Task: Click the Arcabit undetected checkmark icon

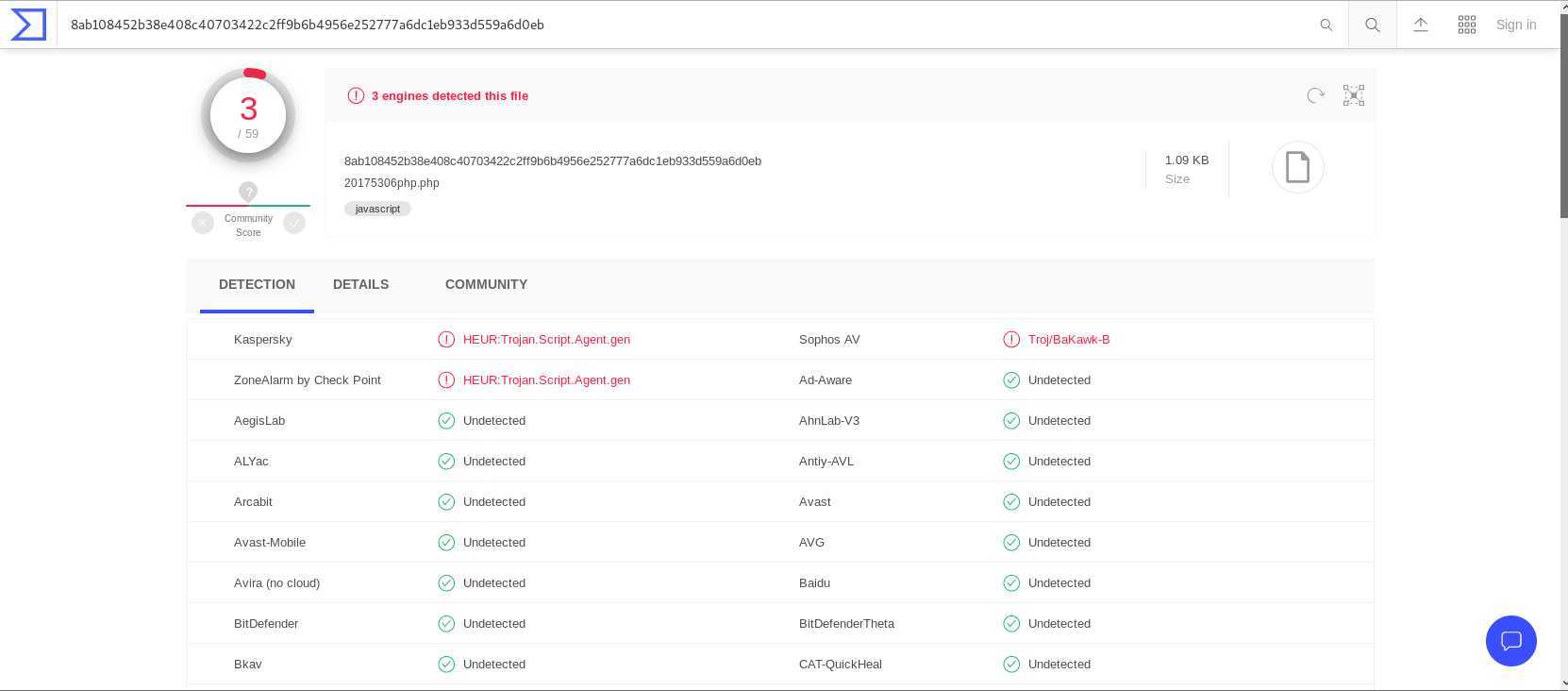Action: click(446, 501)
